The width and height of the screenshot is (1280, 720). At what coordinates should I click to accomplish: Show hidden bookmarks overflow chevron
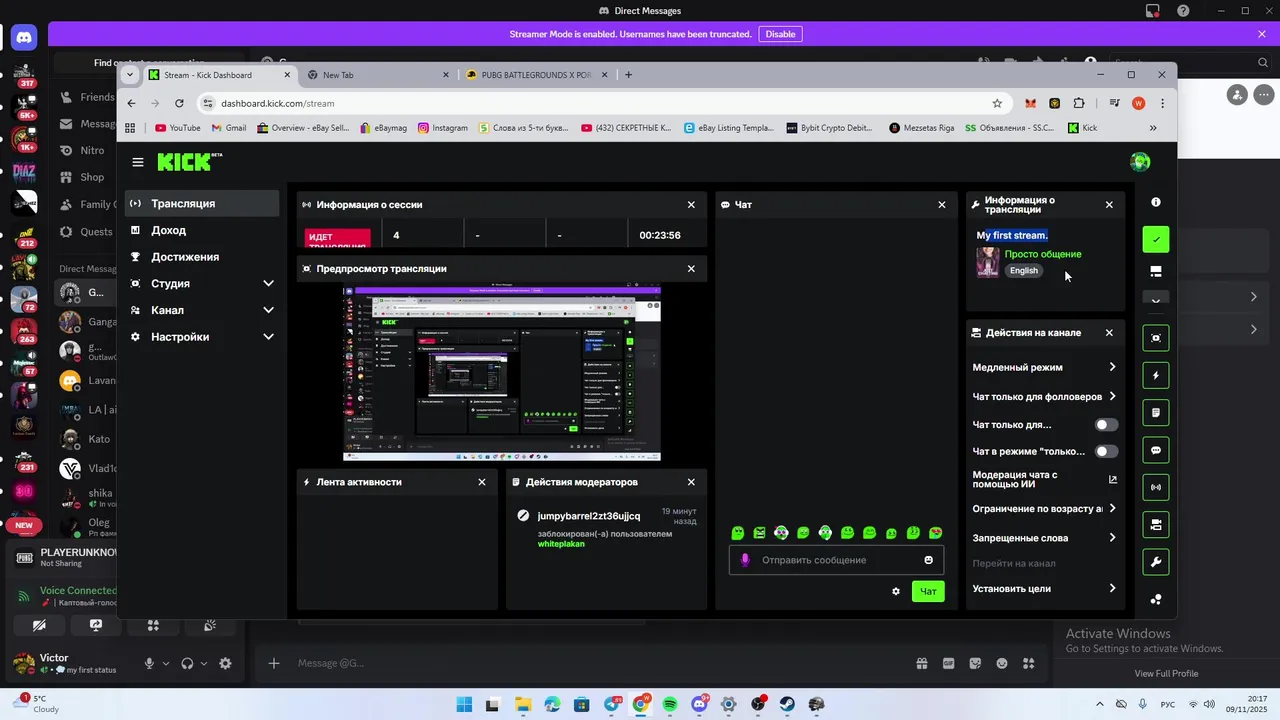(x=1153, y=128)
